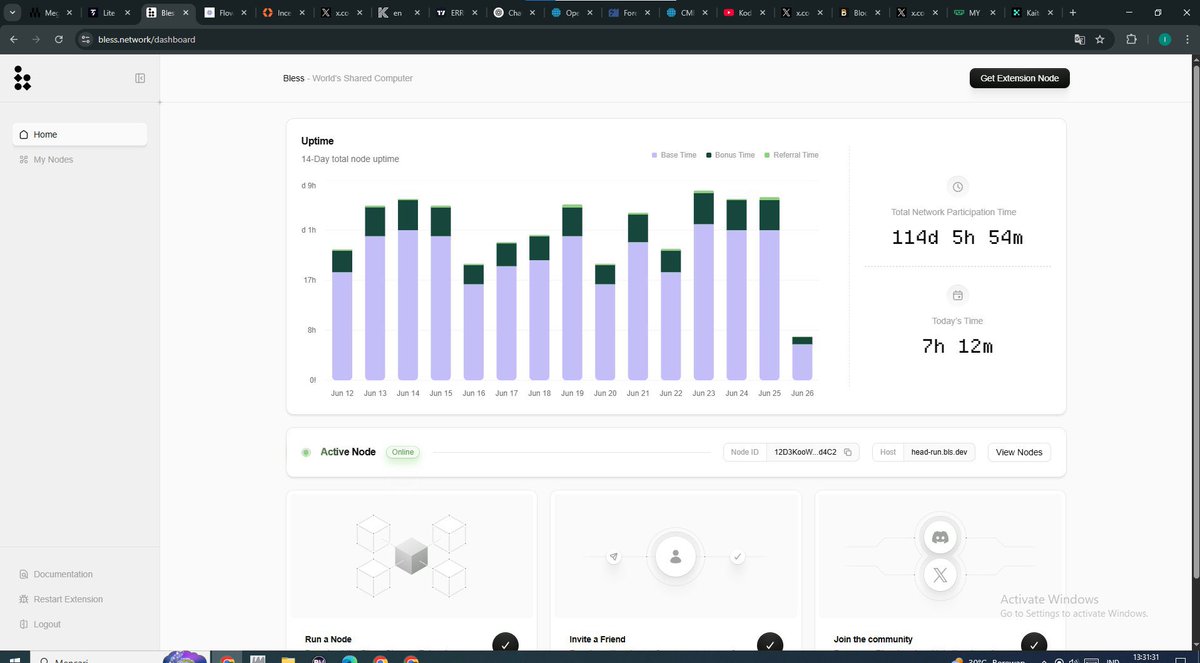Switch to the Flow browser tab
Screen dimensions: 1200x663
(x=224, y=13)
